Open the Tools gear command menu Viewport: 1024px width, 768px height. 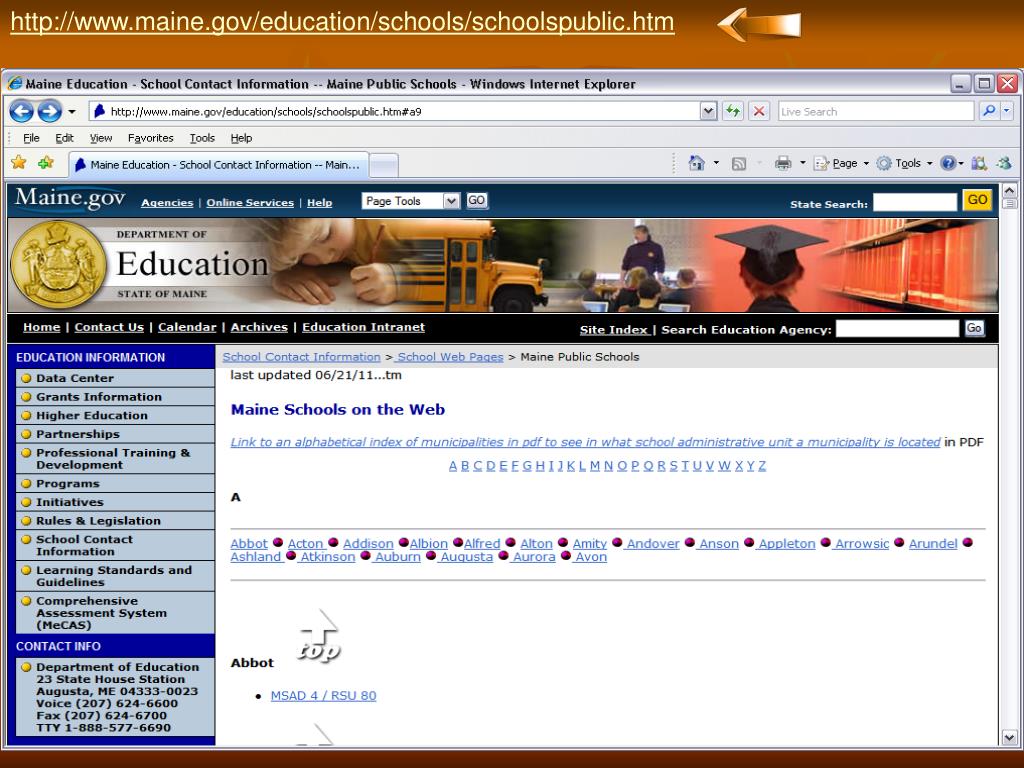904,163
